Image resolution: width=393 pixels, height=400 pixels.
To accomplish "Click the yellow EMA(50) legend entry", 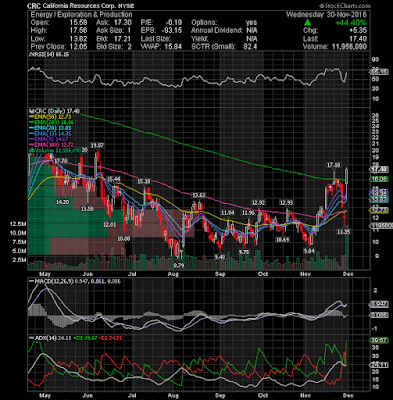I will pos(49,117).
